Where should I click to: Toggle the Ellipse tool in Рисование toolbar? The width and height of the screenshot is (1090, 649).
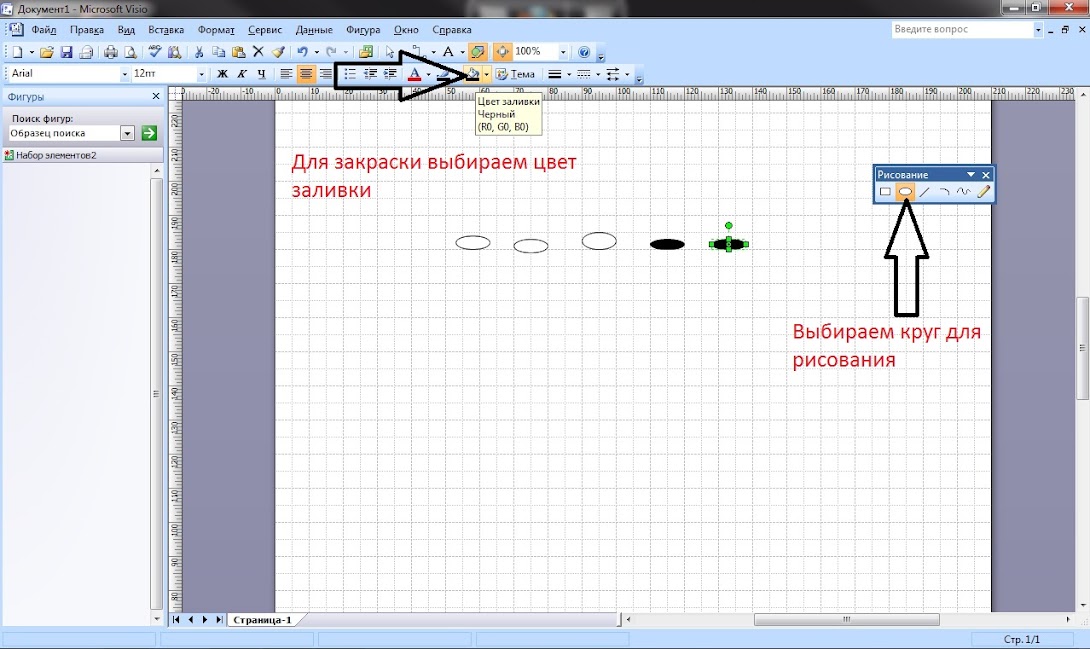(x=905, y=192)
